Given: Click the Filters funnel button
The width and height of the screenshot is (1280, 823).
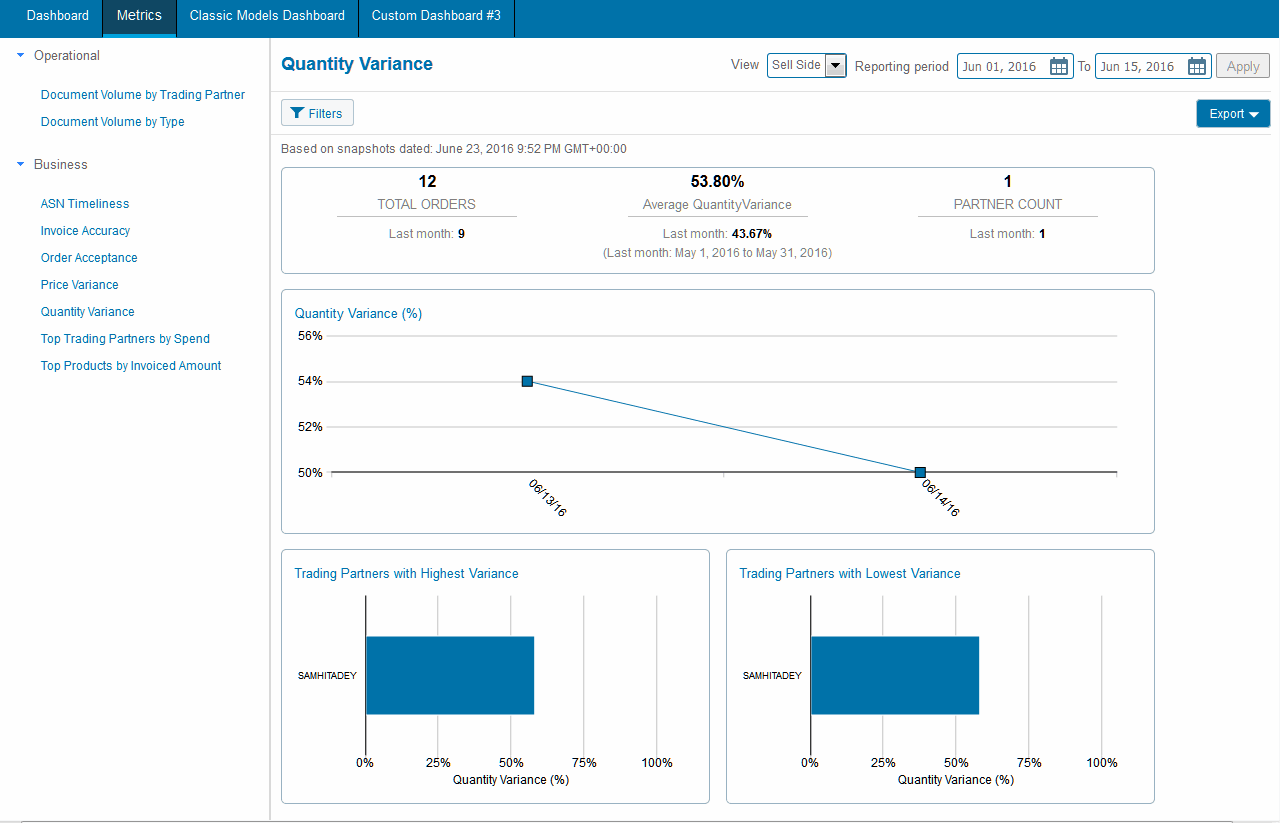Looking at the screenshot, I should coord(317,113).
